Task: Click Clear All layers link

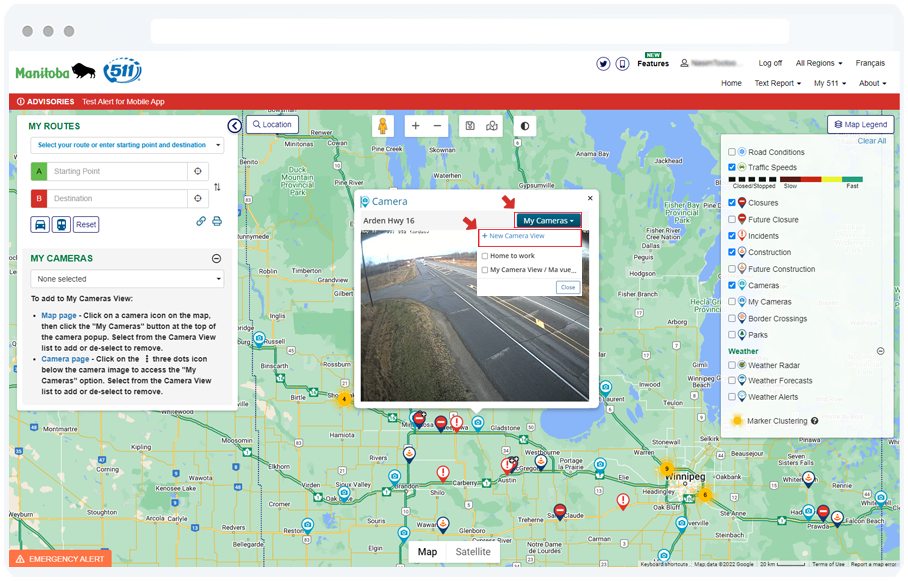Action: pos(872,141)
